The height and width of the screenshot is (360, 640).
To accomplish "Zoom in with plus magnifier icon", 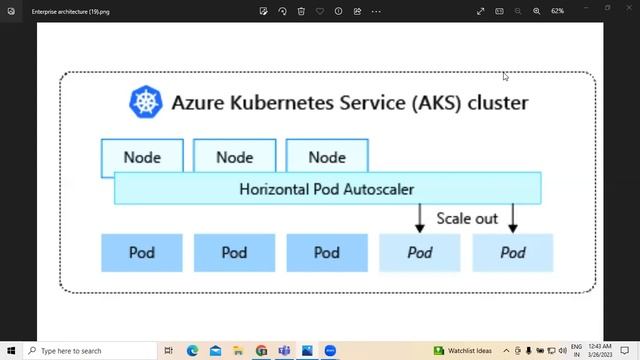I will (537, 11).
